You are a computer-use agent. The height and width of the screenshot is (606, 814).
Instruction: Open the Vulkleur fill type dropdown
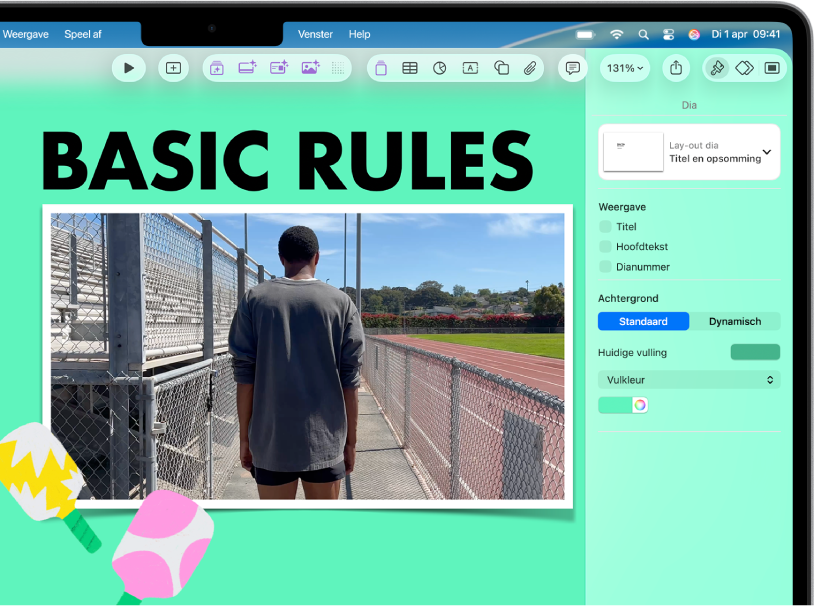pos(689,380)
